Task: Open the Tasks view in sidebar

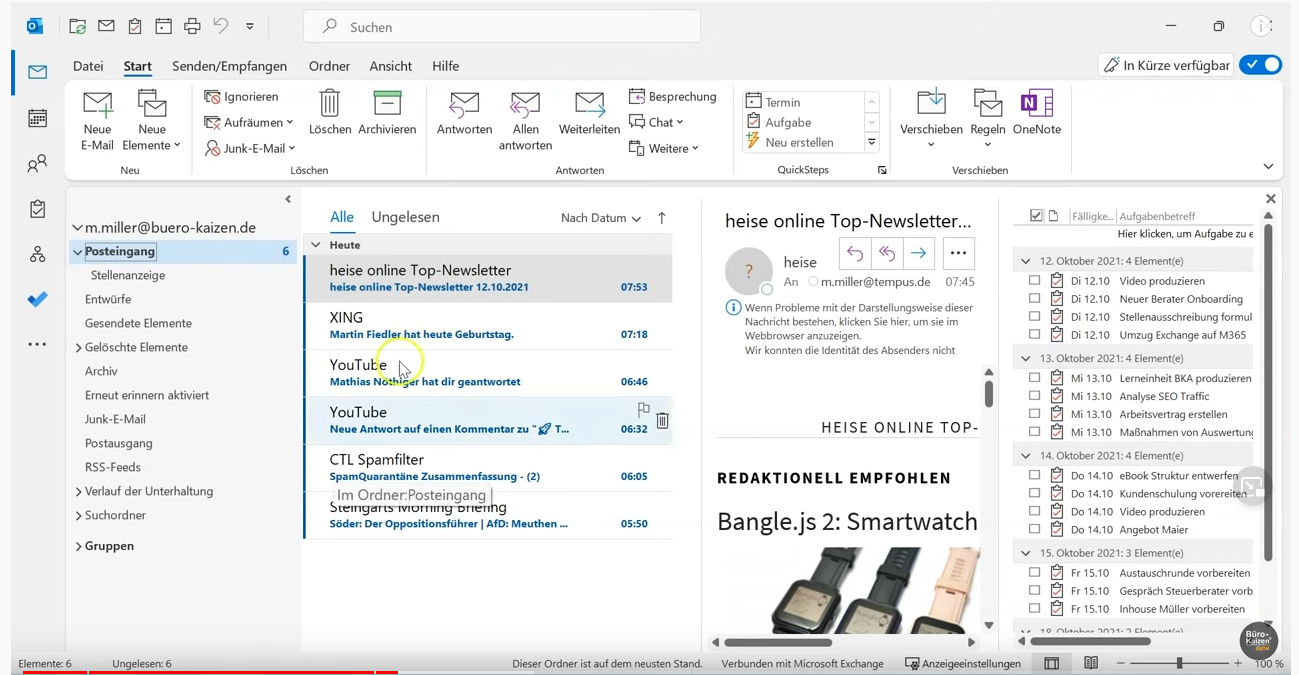Action: click(38, 209)
